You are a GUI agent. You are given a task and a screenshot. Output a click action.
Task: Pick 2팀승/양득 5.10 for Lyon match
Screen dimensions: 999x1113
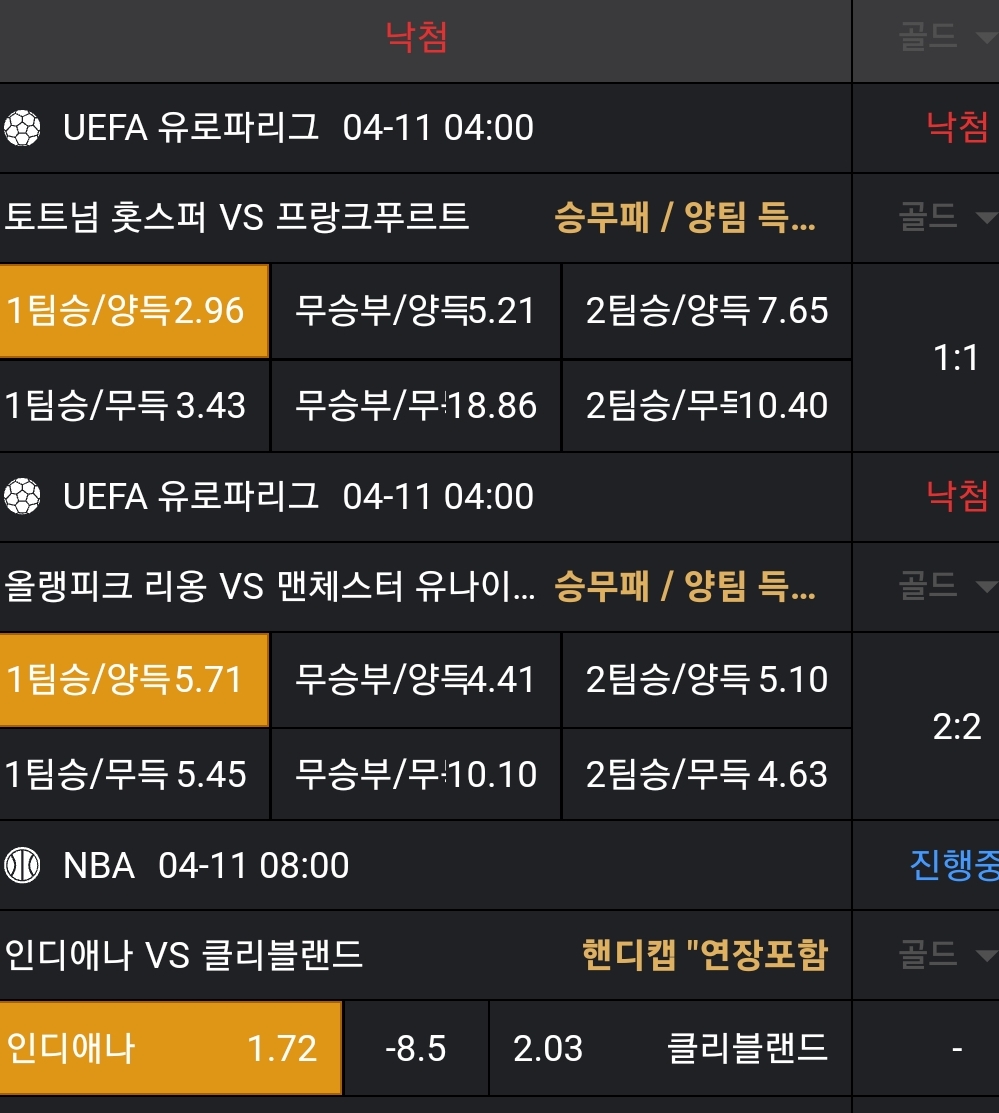click(x=707, y=680)
